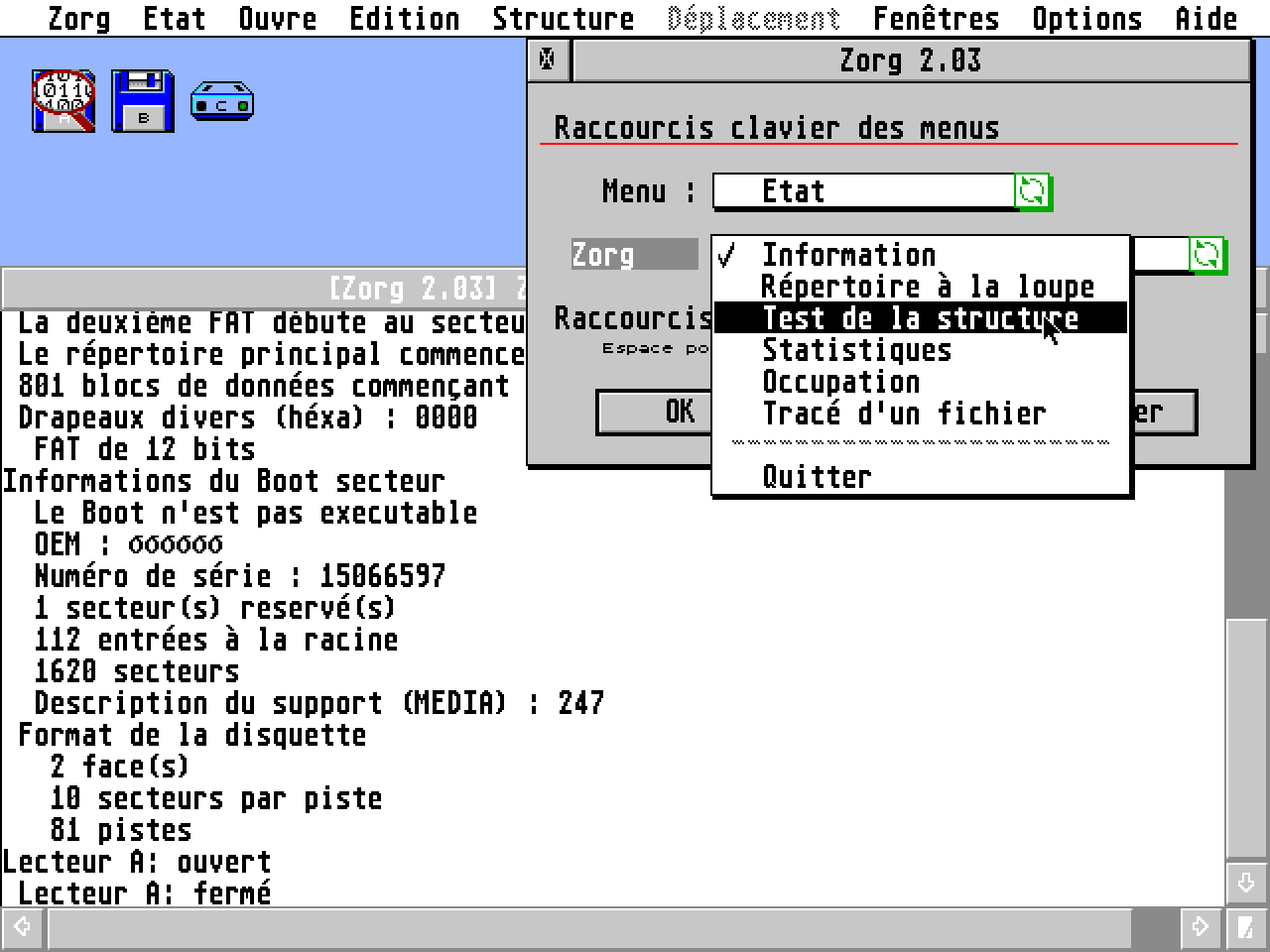Open the floppy drive B icon

[142, 99]
